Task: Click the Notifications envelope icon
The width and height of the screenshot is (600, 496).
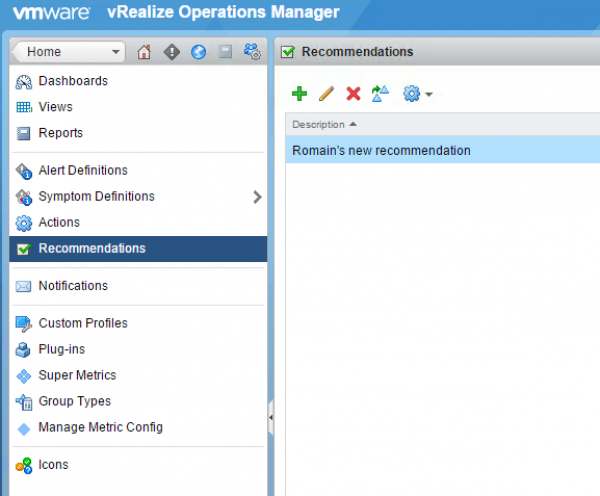Action: click(x=23, y=286)
